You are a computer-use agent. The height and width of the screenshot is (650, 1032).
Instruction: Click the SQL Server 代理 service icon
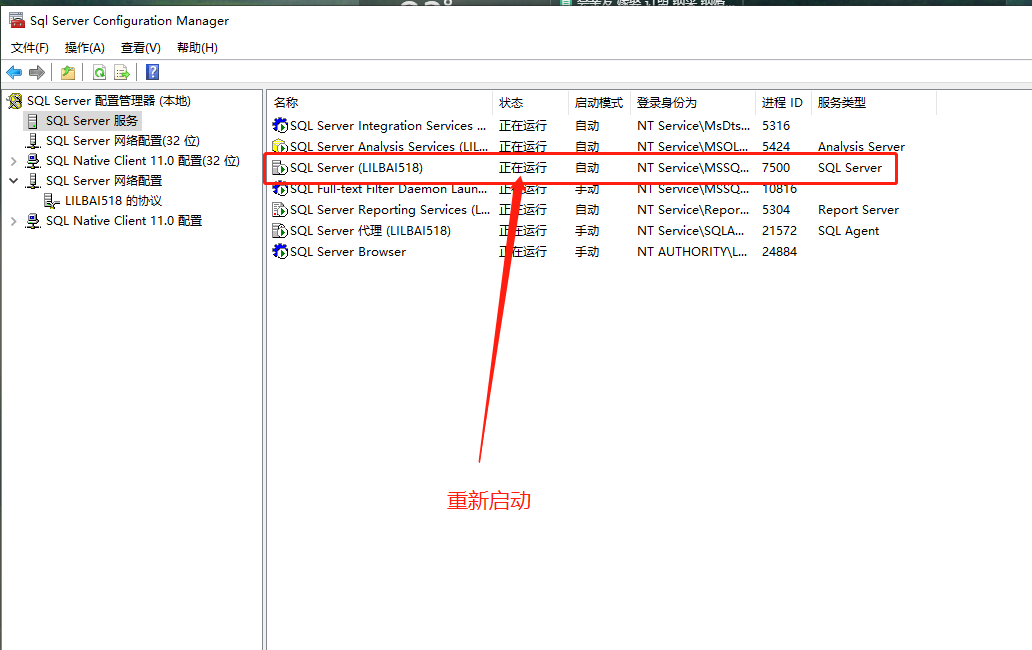(280, 231)
